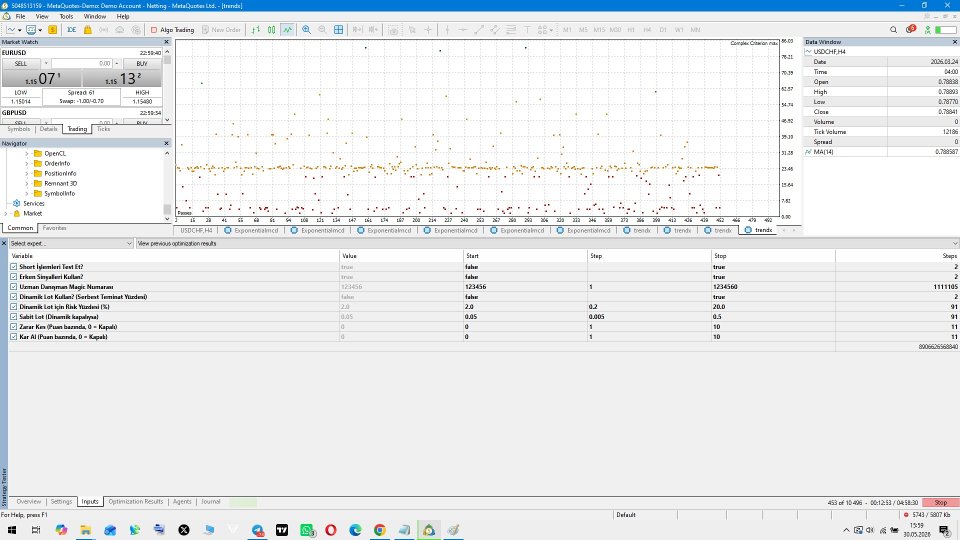Screen dimensions: 960x540
Task: Close the Data Window panel
Action: coord(954,42)
